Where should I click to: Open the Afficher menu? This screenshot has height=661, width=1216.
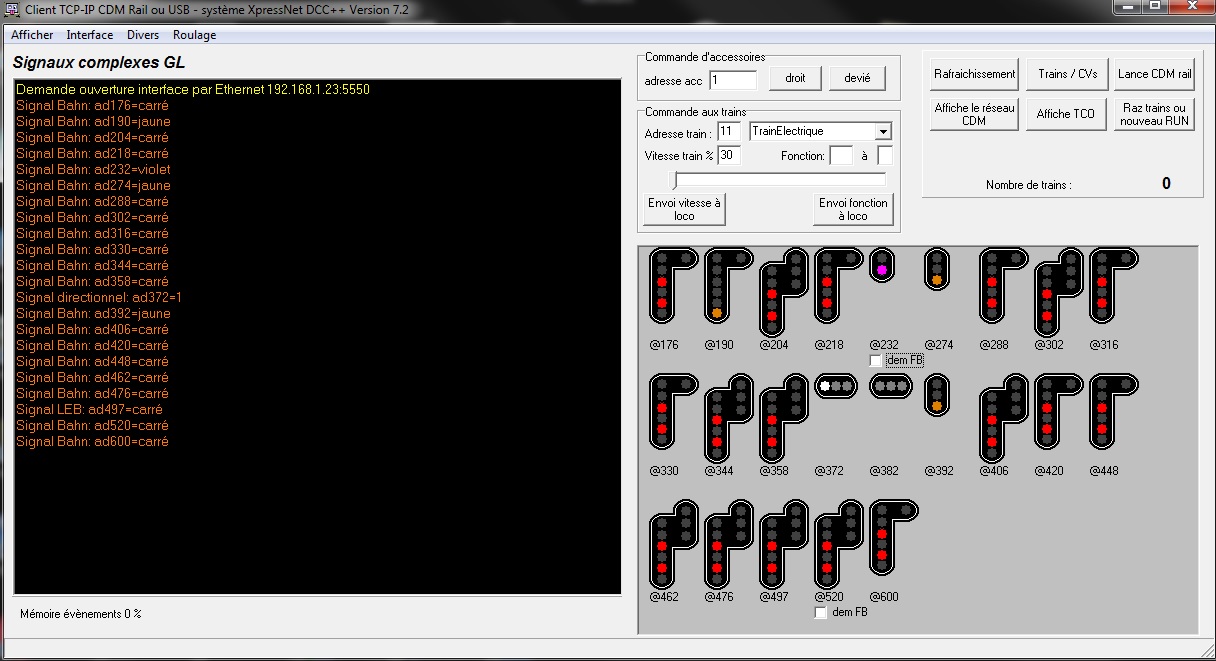click(32, 35)
